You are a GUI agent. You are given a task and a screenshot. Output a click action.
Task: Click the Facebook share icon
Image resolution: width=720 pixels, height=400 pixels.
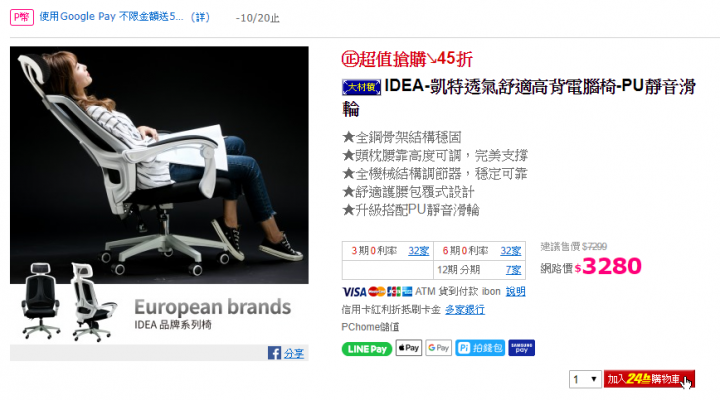tap(274, 353)
